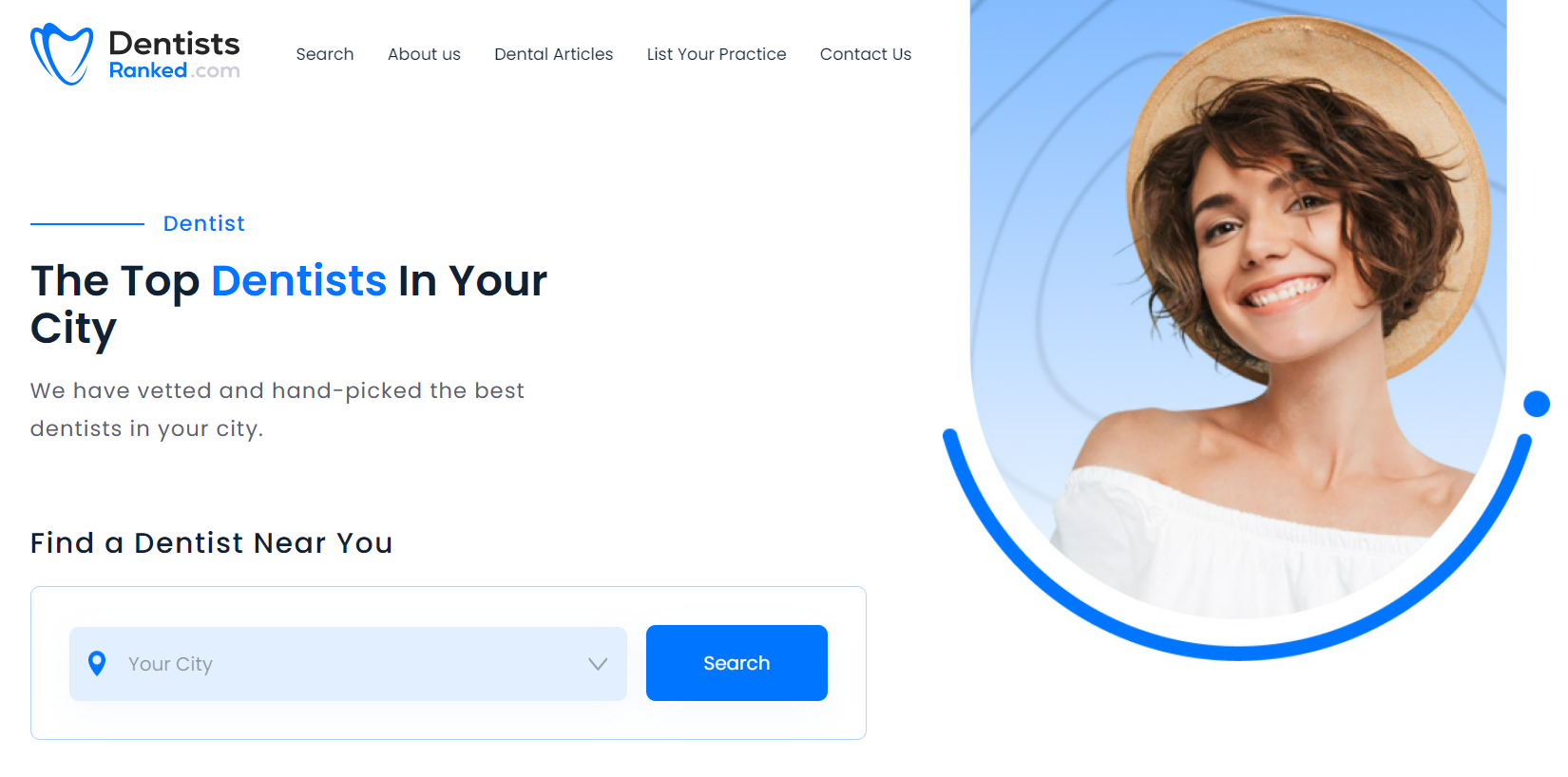Click the location pin icon in city field
This screenshot has height=777, width=1568.
coord(97,663)
